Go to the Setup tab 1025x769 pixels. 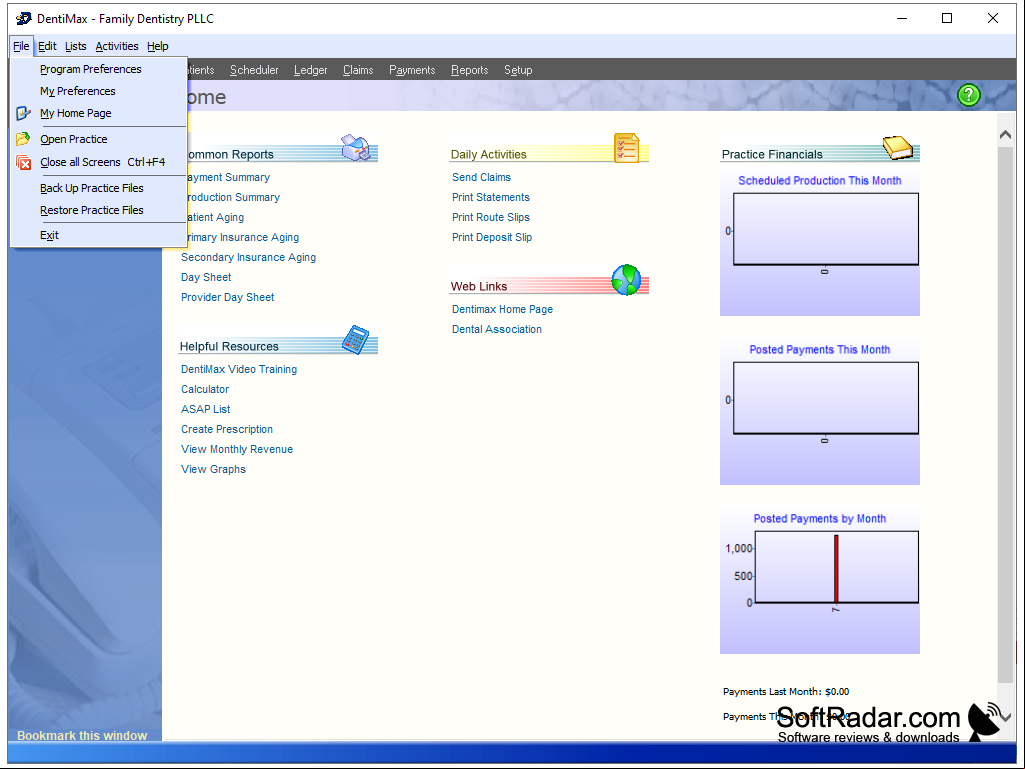pos(518,70)
